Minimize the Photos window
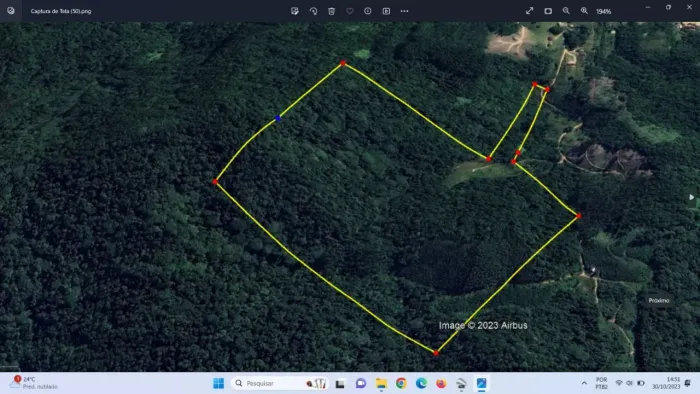The image size is (700, 394). pos(648,7)
